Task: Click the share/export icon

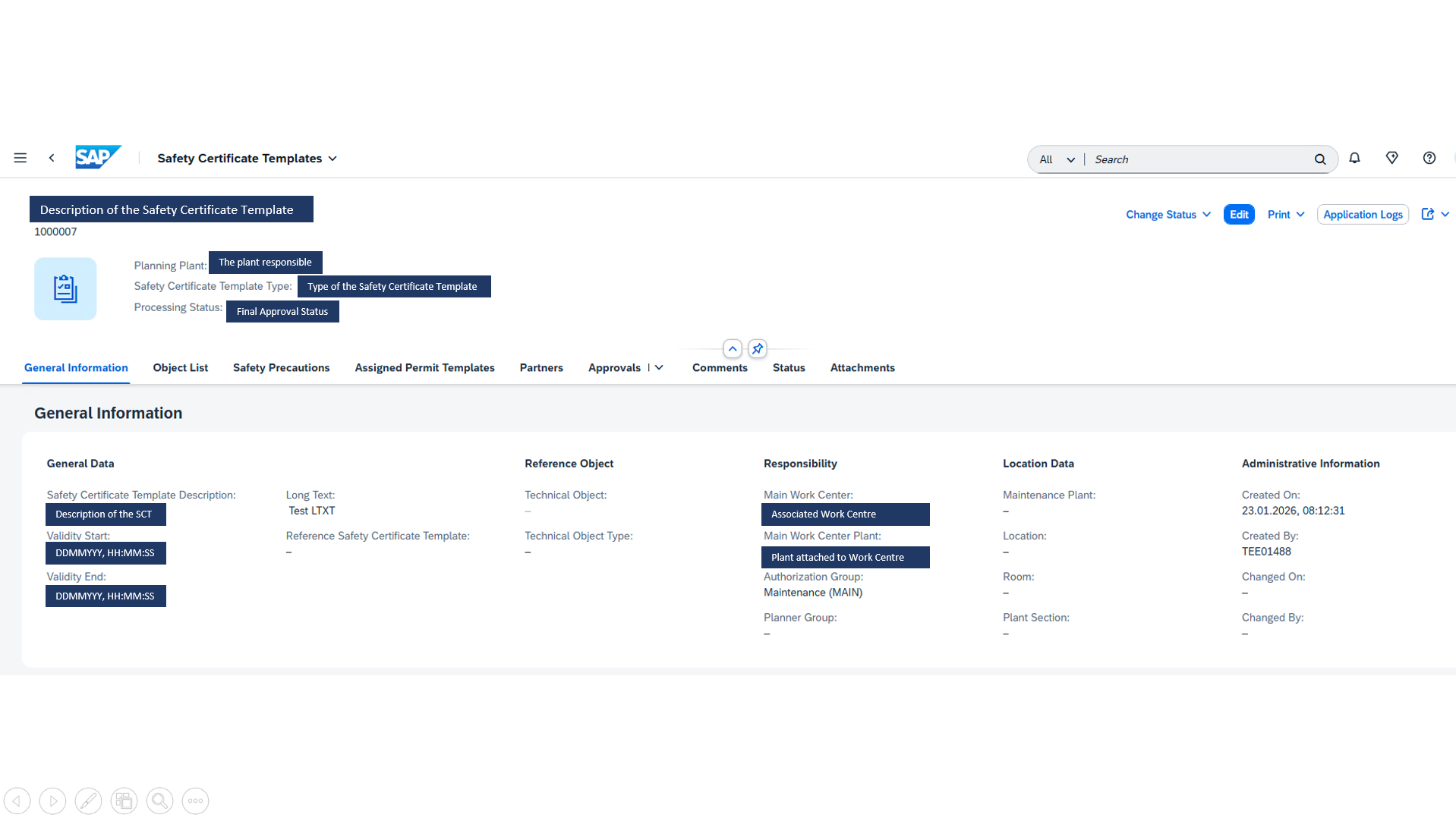Action: click(1428, 215)
